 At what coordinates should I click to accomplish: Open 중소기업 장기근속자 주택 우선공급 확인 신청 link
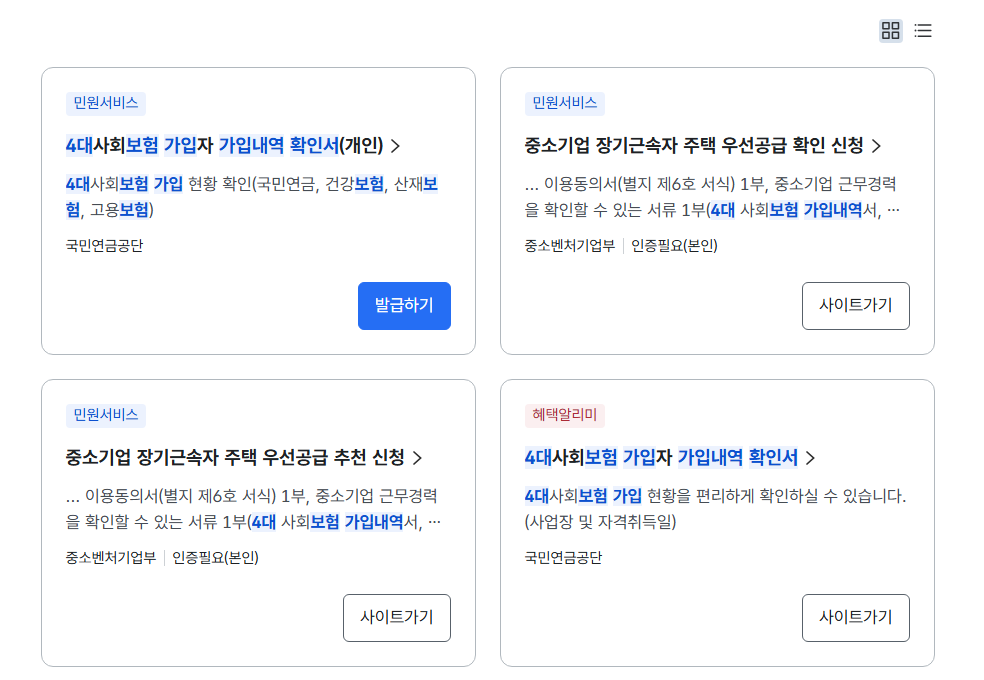click(x=693, y=146)
